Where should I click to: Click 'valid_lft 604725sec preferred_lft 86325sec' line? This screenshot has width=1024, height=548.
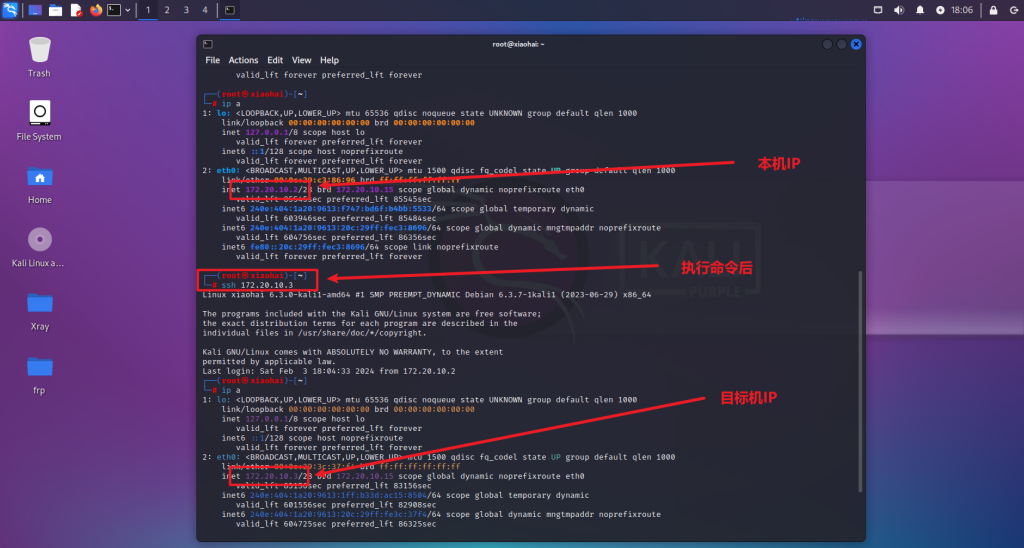pyautogui.click(x=336, y=524)
